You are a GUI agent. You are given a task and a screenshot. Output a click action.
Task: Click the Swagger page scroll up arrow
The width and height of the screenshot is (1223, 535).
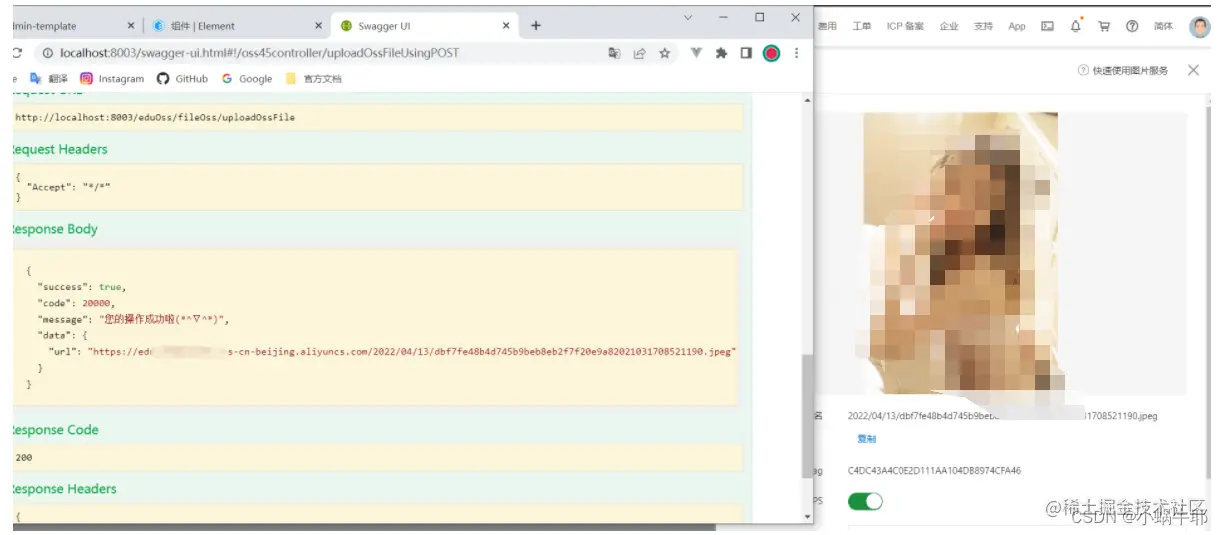point(808,100)
